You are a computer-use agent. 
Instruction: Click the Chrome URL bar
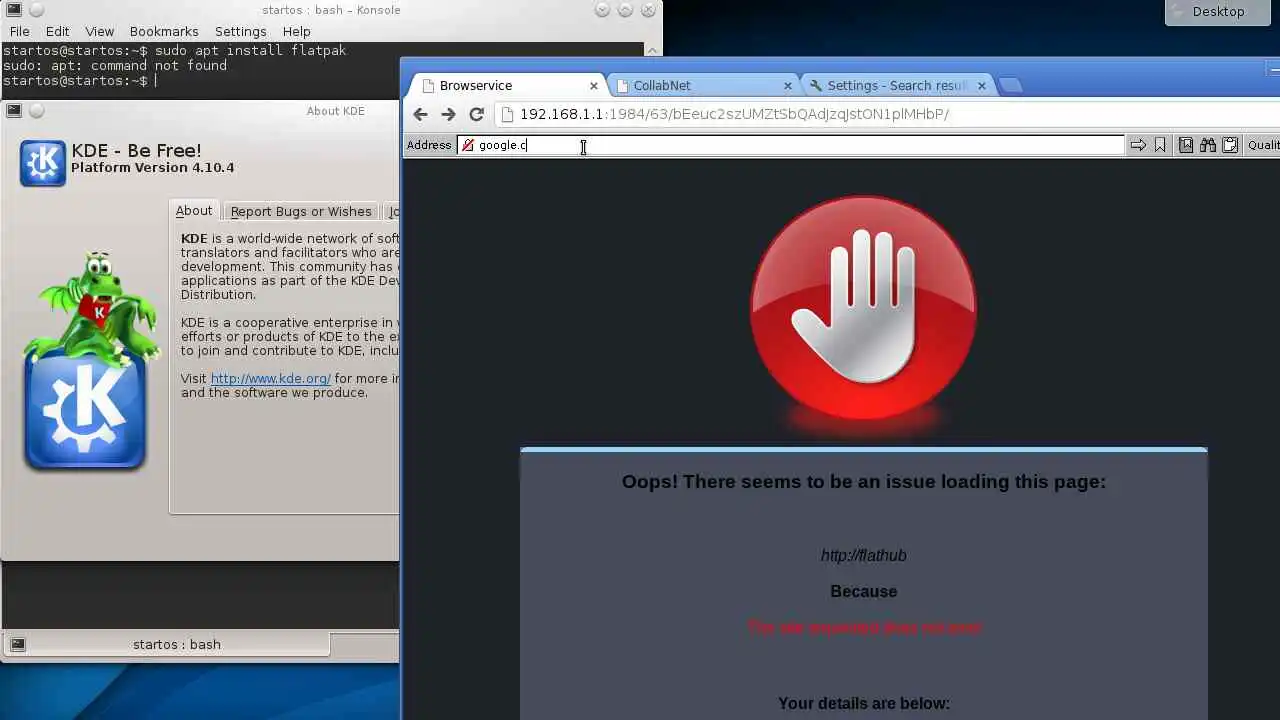[886, 114]
